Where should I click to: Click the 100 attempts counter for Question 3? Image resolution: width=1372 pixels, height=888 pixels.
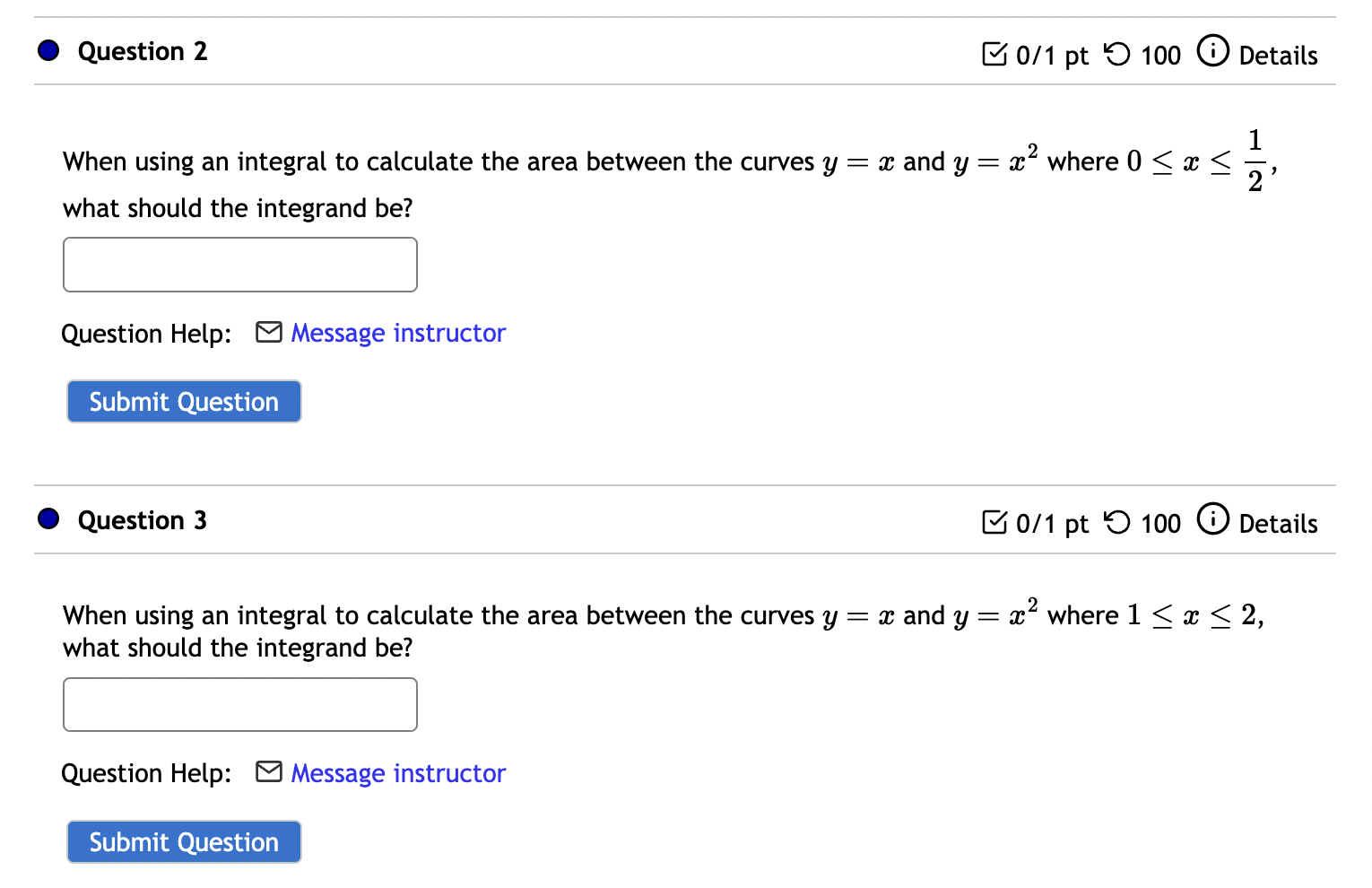point(1159,523)
